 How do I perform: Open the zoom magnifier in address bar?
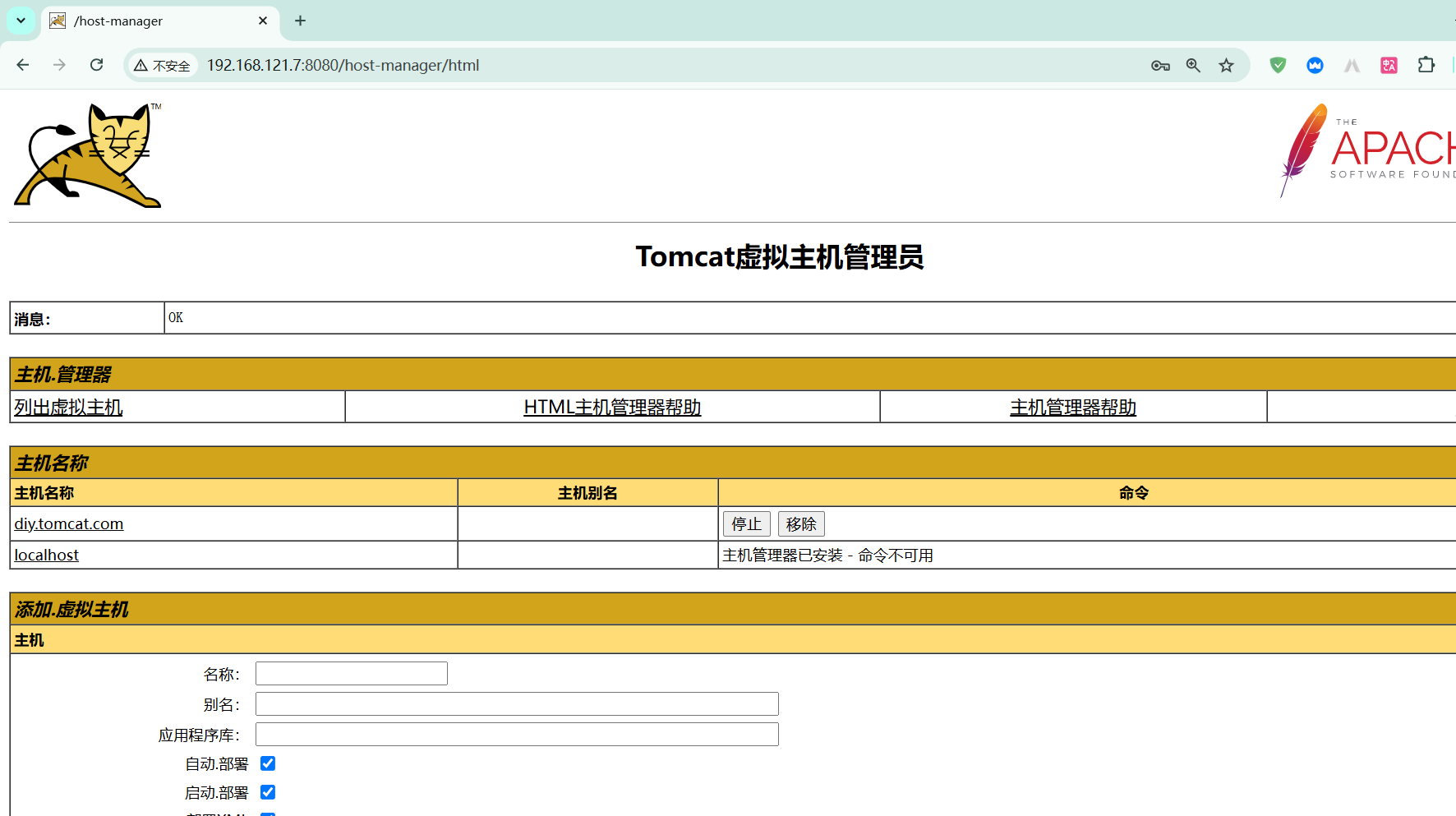1193,66
